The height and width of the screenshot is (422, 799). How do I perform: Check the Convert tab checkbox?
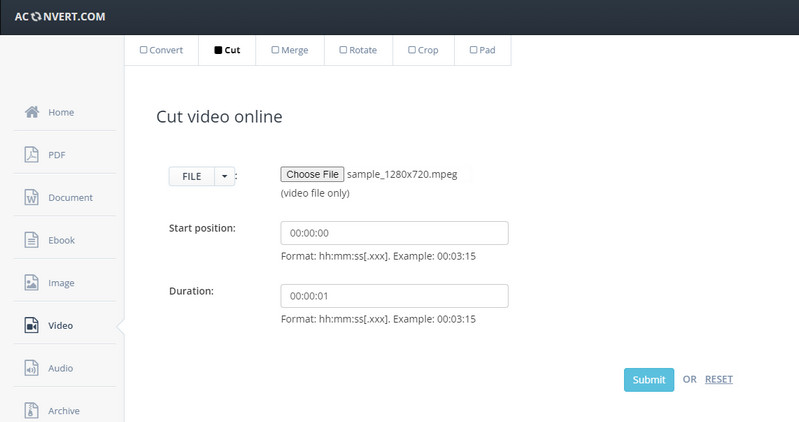pos(143,50)
